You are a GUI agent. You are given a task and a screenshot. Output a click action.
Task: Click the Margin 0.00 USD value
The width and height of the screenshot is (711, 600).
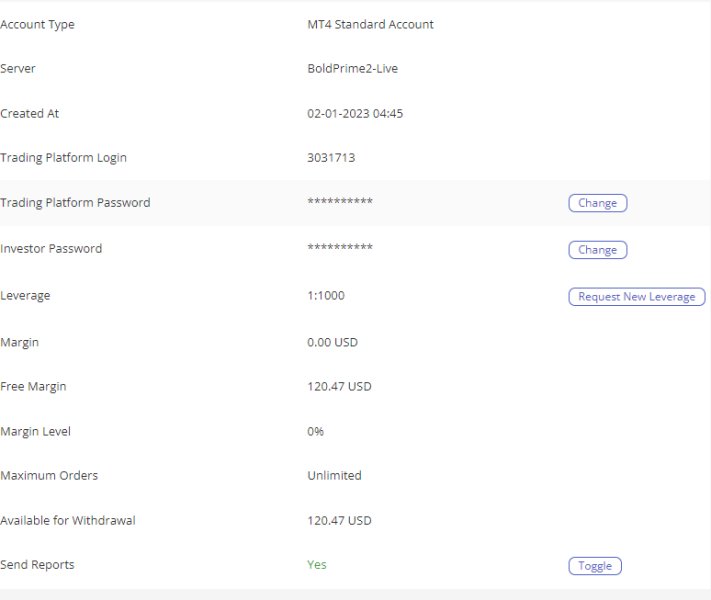332,343
